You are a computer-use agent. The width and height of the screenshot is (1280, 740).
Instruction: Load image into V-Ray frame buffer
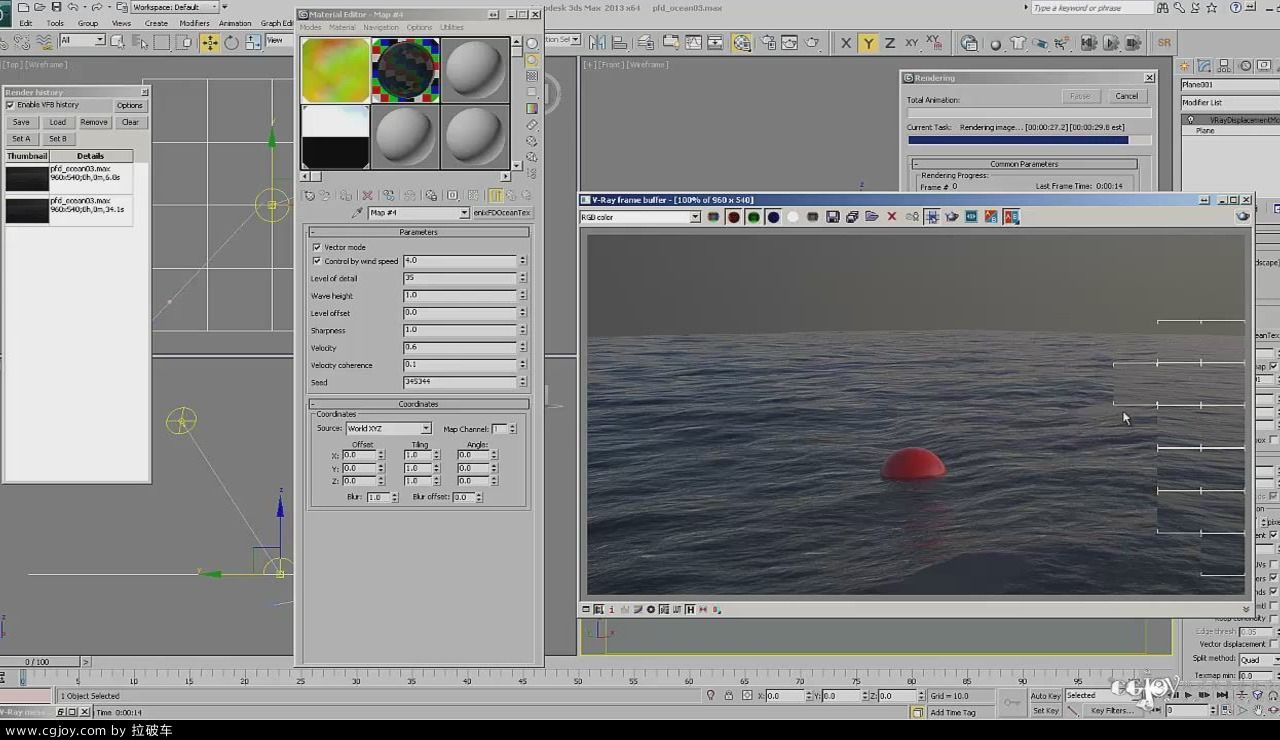click(872, 217)
